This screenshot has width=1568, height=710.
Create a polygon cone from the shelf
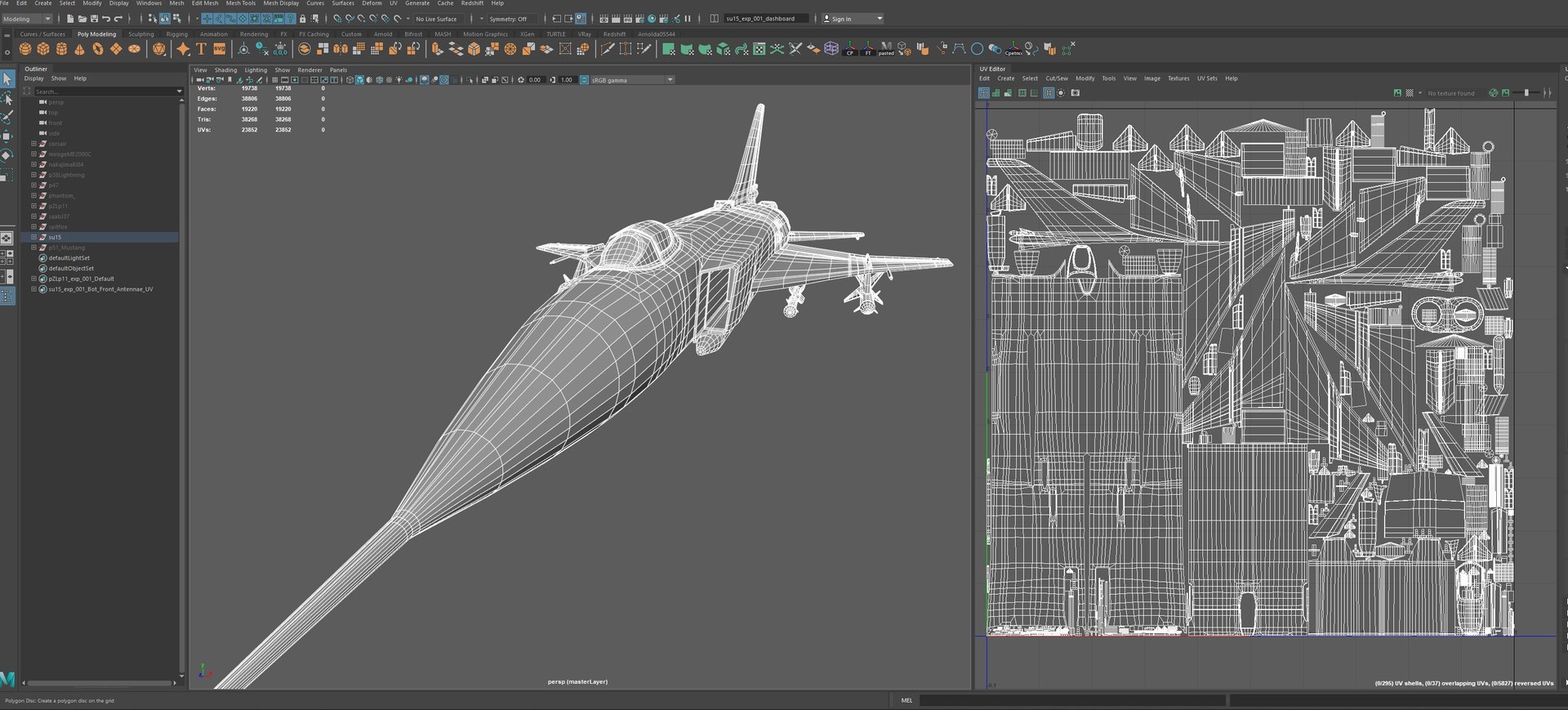[79, 49]
